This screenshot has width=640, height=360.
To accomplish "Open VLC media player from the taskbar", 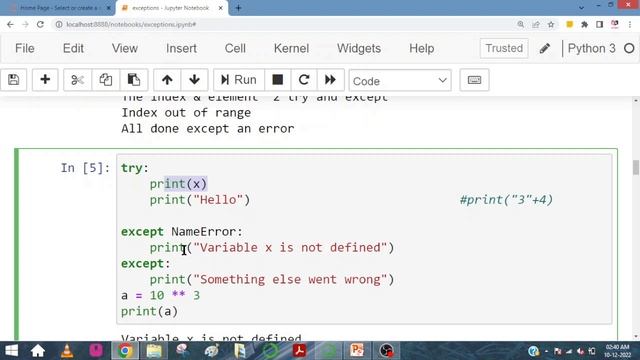I will (67, 351).
